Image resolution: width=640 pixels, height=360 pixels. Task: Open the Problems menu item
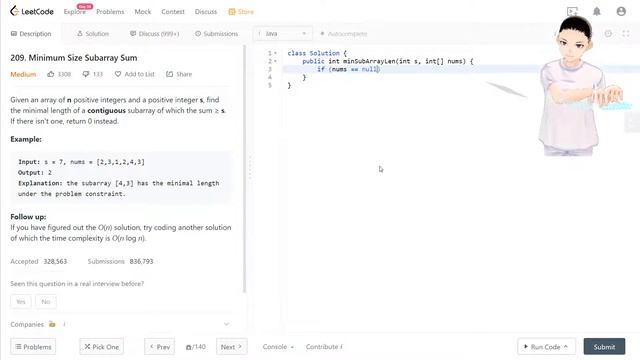coord(110,12)
